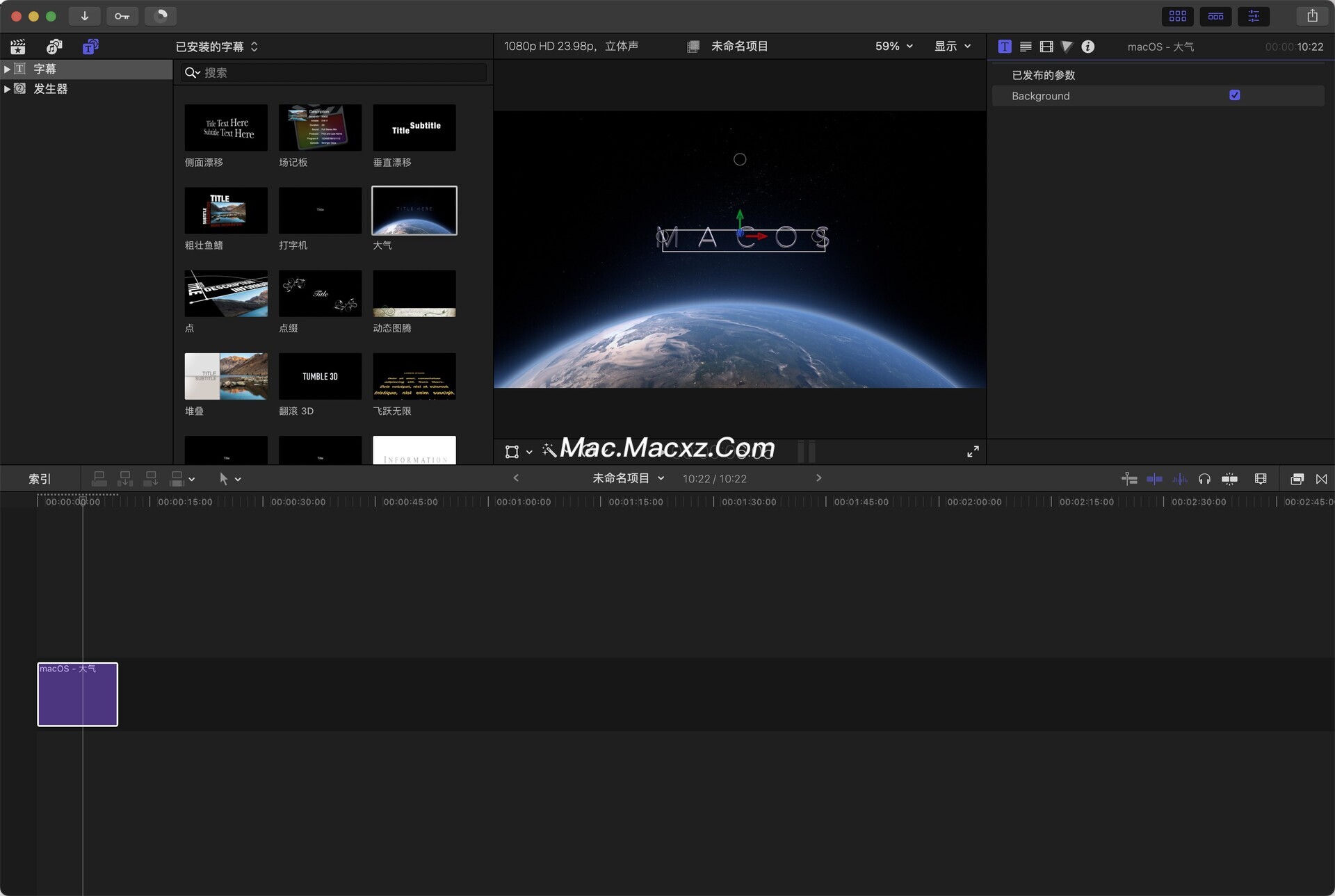Select the arrow Select tool
This screenshot has width=1335, height=896.
(223, 478)
